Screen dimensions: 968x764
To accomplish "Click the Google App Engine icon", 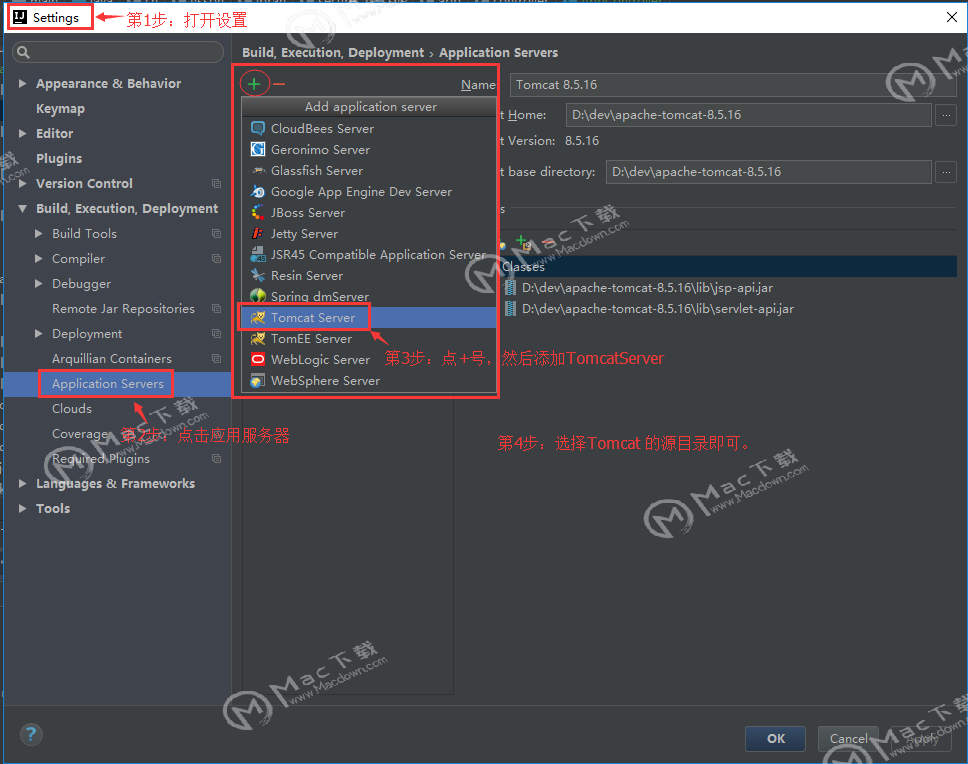I will click(x=257, y=191).
